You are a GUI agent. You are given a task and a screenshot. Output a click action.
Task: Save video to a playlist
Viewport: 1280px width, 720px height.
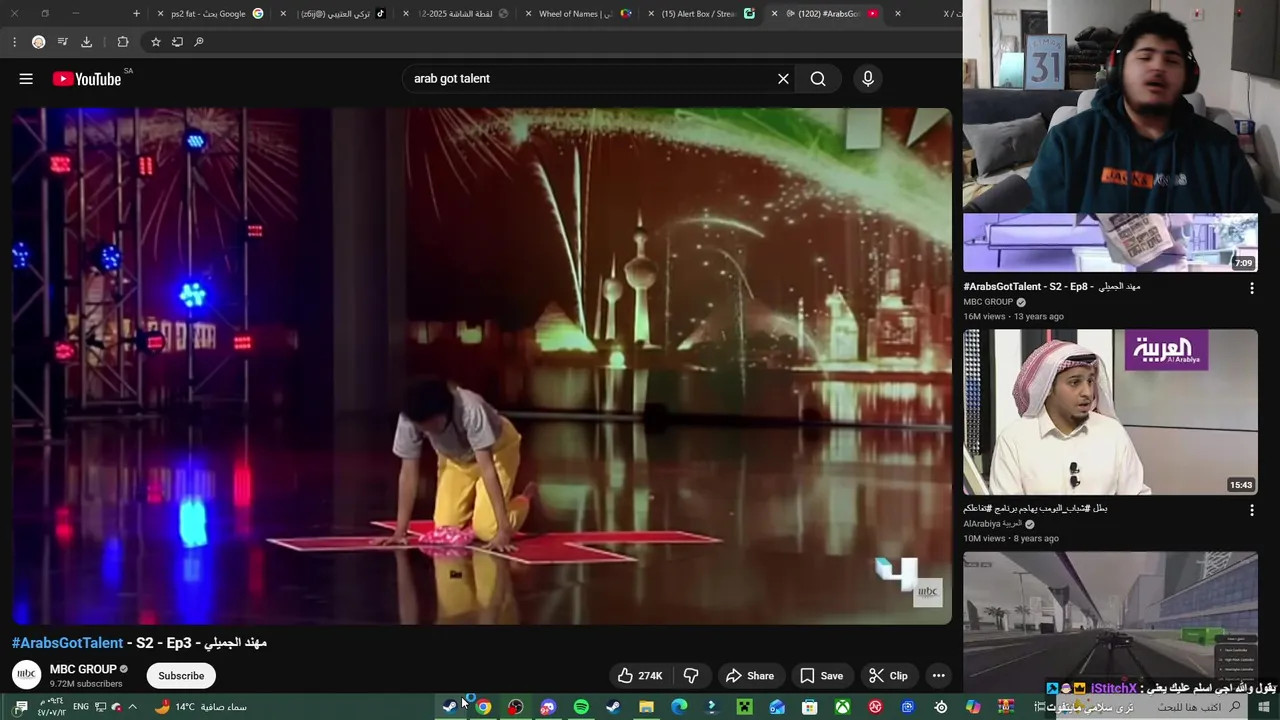(821, 676)
